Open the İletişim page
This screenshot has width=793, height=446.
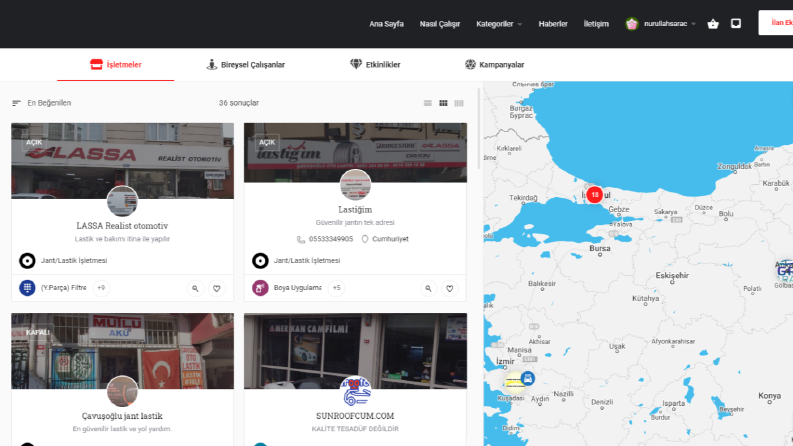click(596, 24)
